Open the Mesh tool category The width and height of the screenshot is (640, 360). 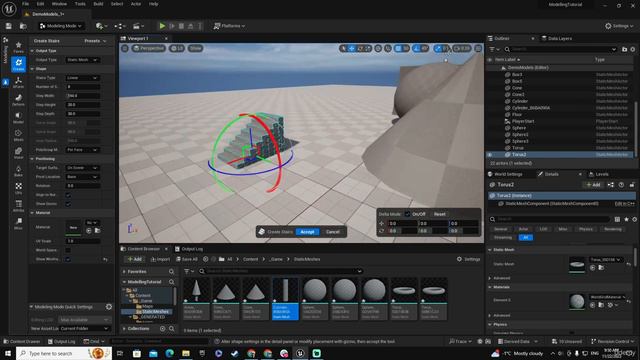[18, 135]
